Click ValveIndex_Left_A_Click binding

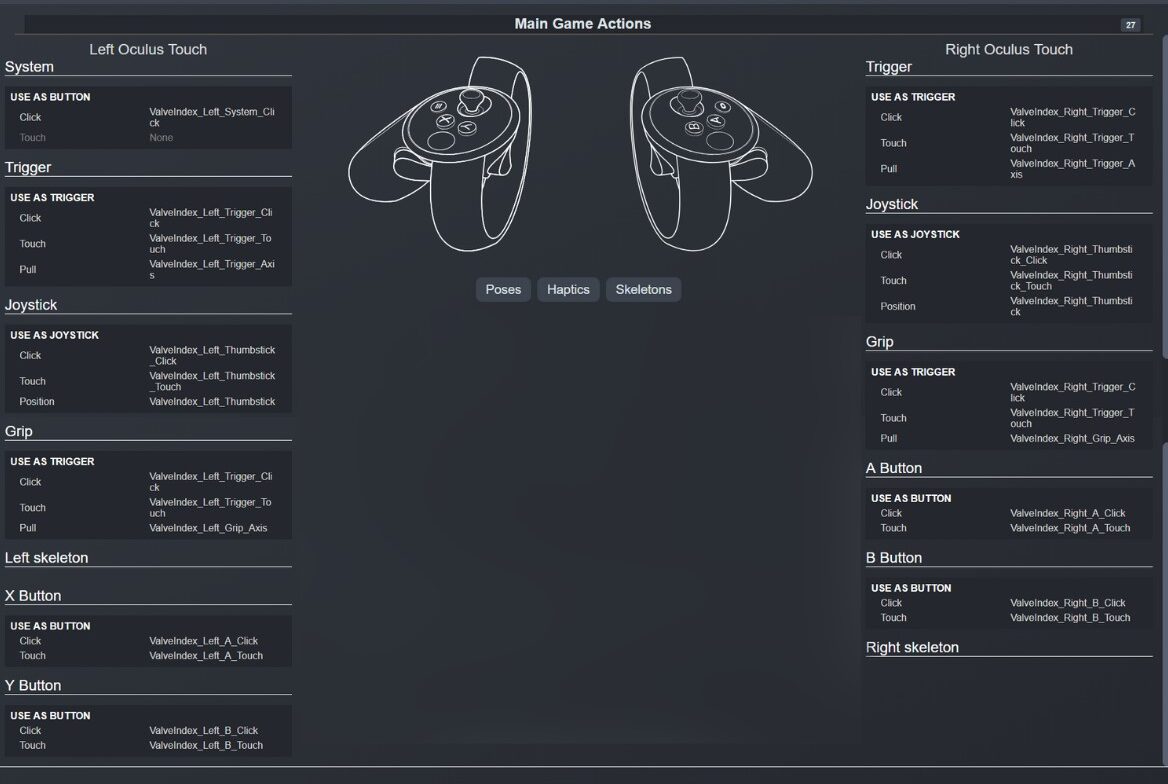[x=203, y=641]
